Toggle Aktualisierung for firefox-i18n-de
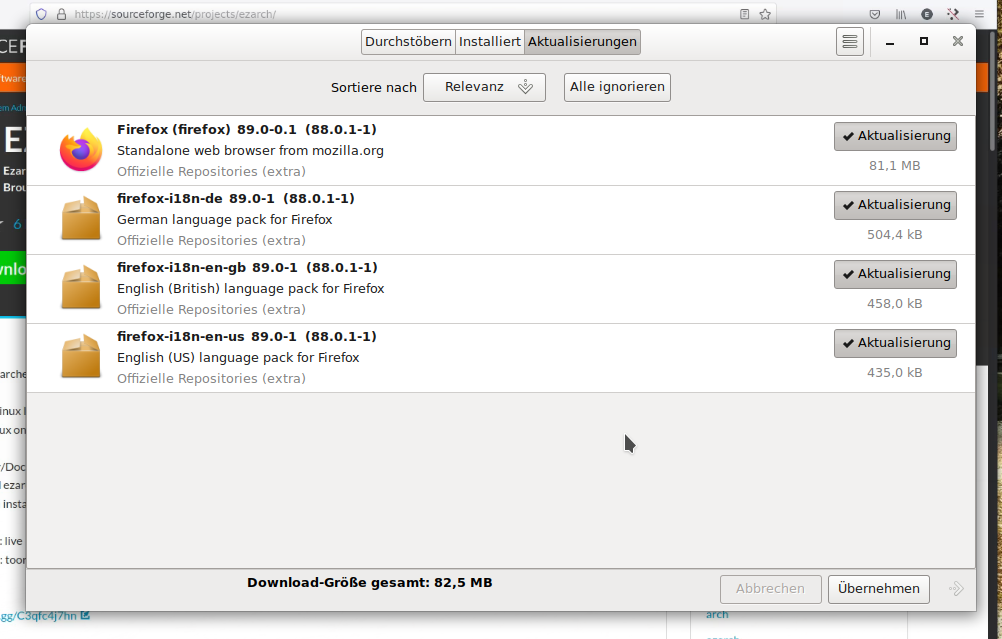This screenshot has height=639, width=1002. click(x=895, y=205)
